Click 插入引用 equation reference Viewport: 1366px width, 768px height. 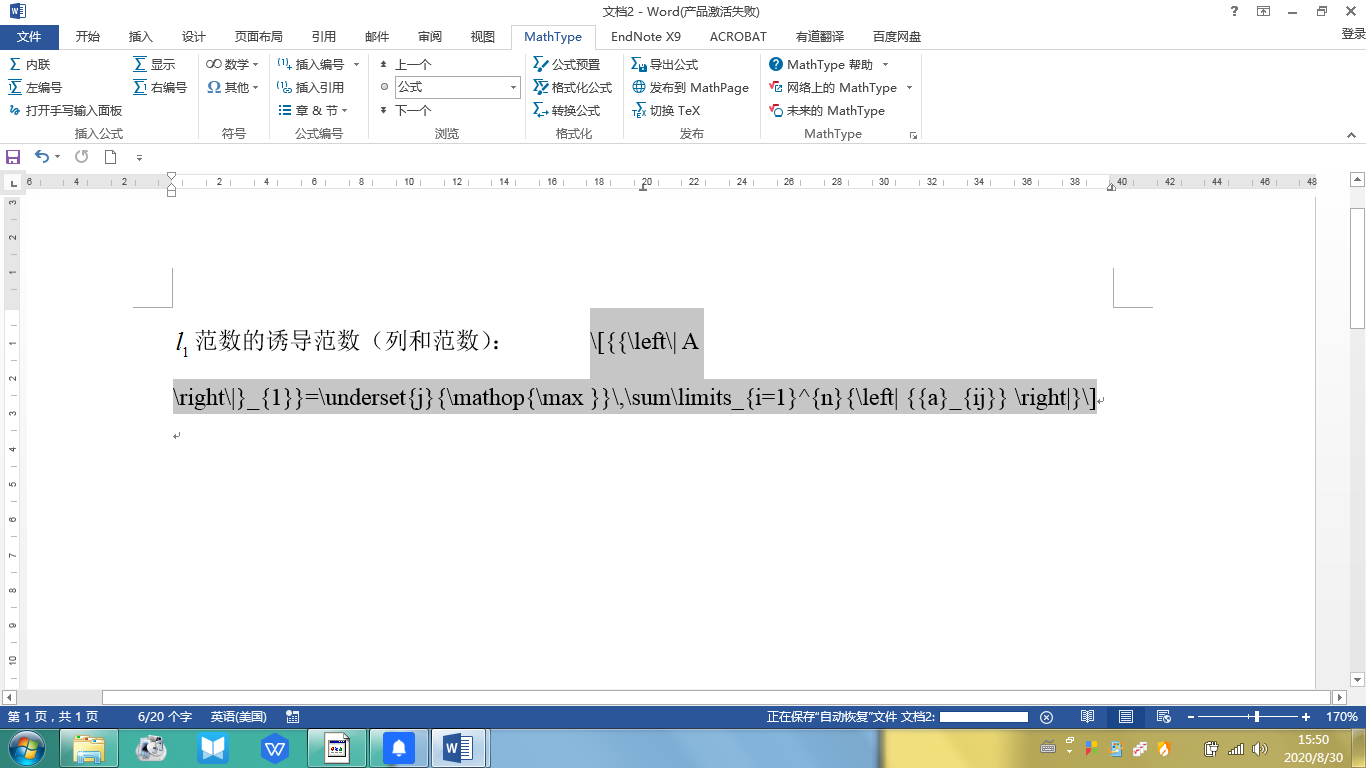coord(311,87)
